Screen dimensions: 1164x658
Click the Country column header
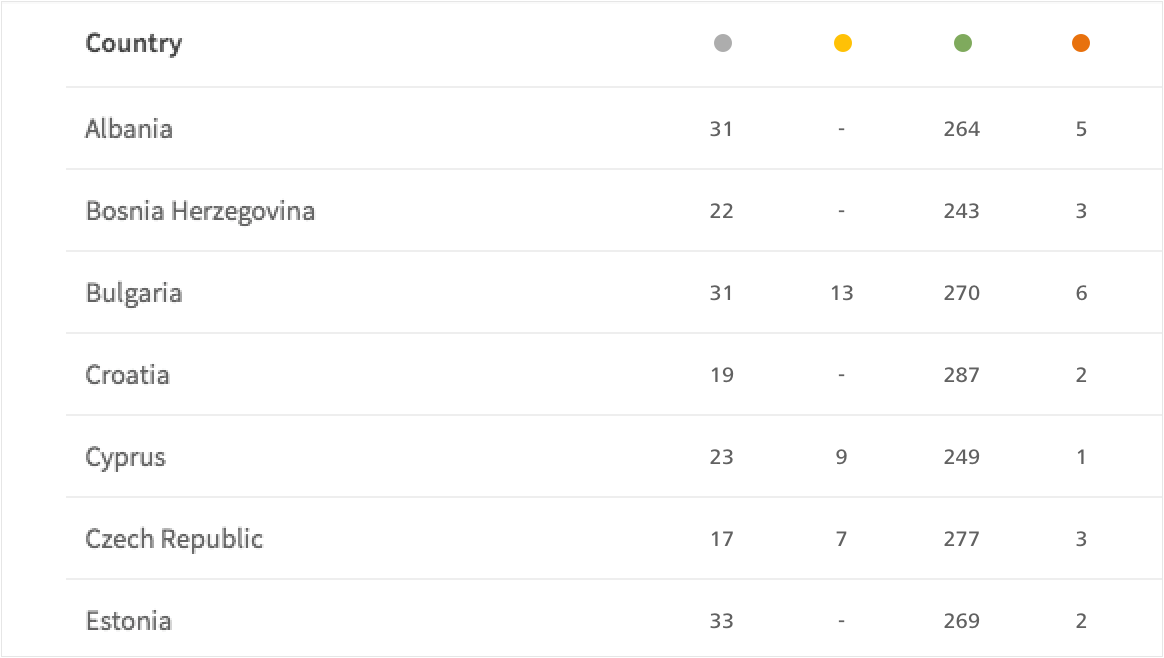click(134, 43)
